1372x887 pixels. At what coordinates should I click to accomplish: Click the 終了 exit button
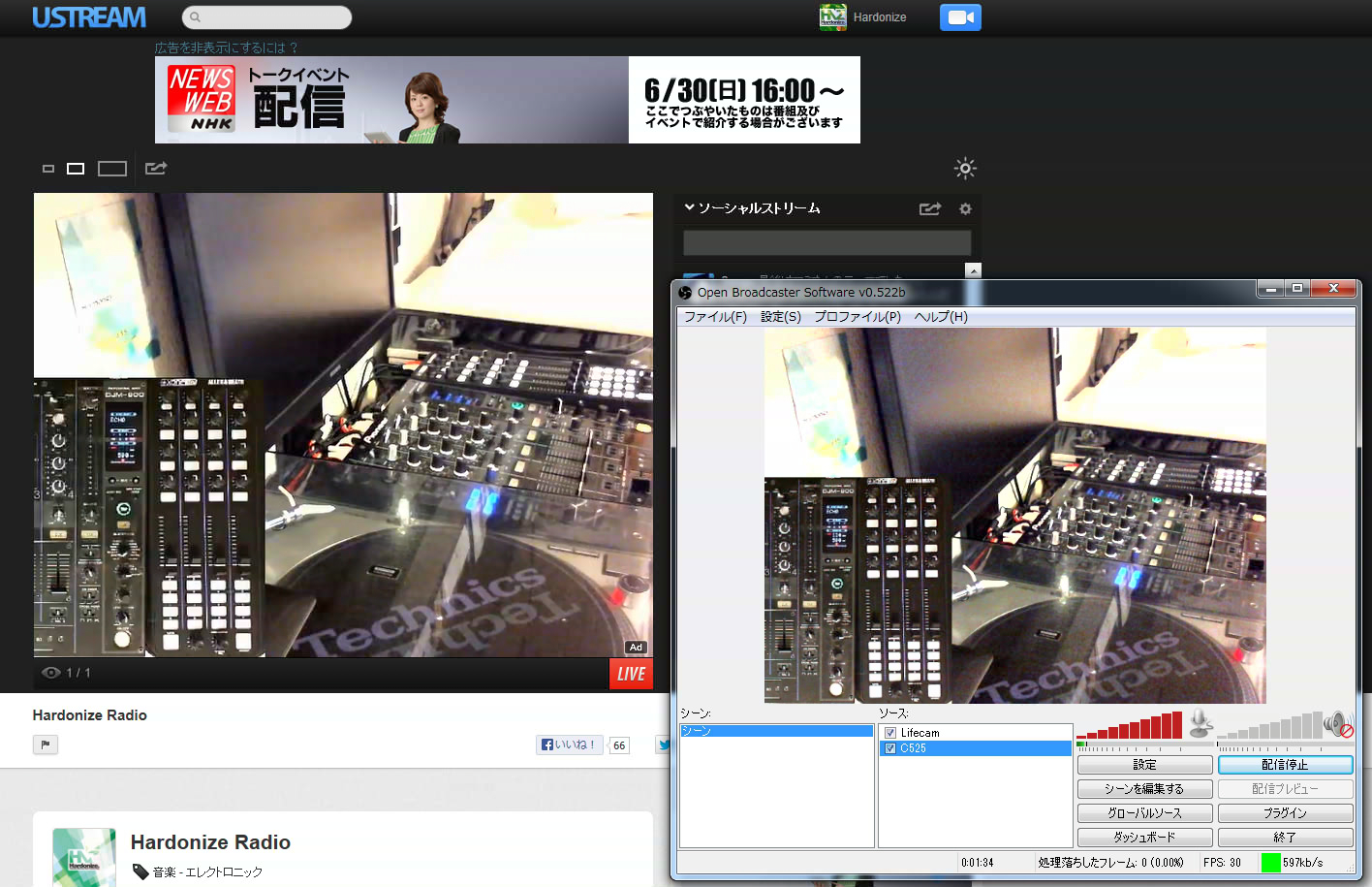click(x=1286, y=838)
